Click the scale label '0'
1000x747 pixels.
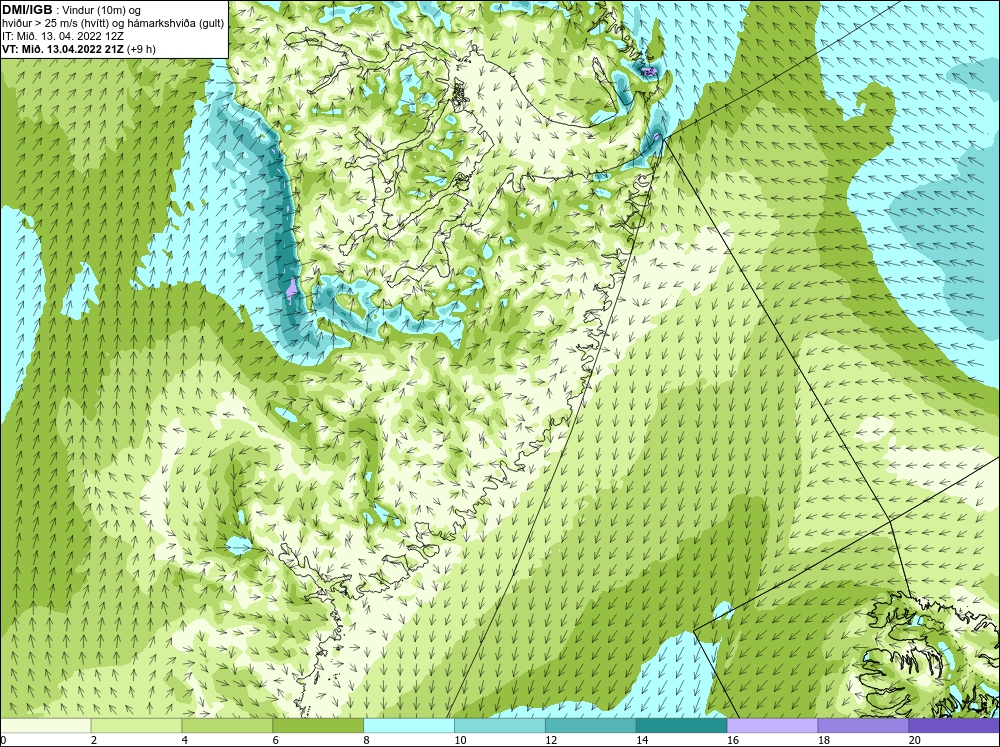[4, 740]
